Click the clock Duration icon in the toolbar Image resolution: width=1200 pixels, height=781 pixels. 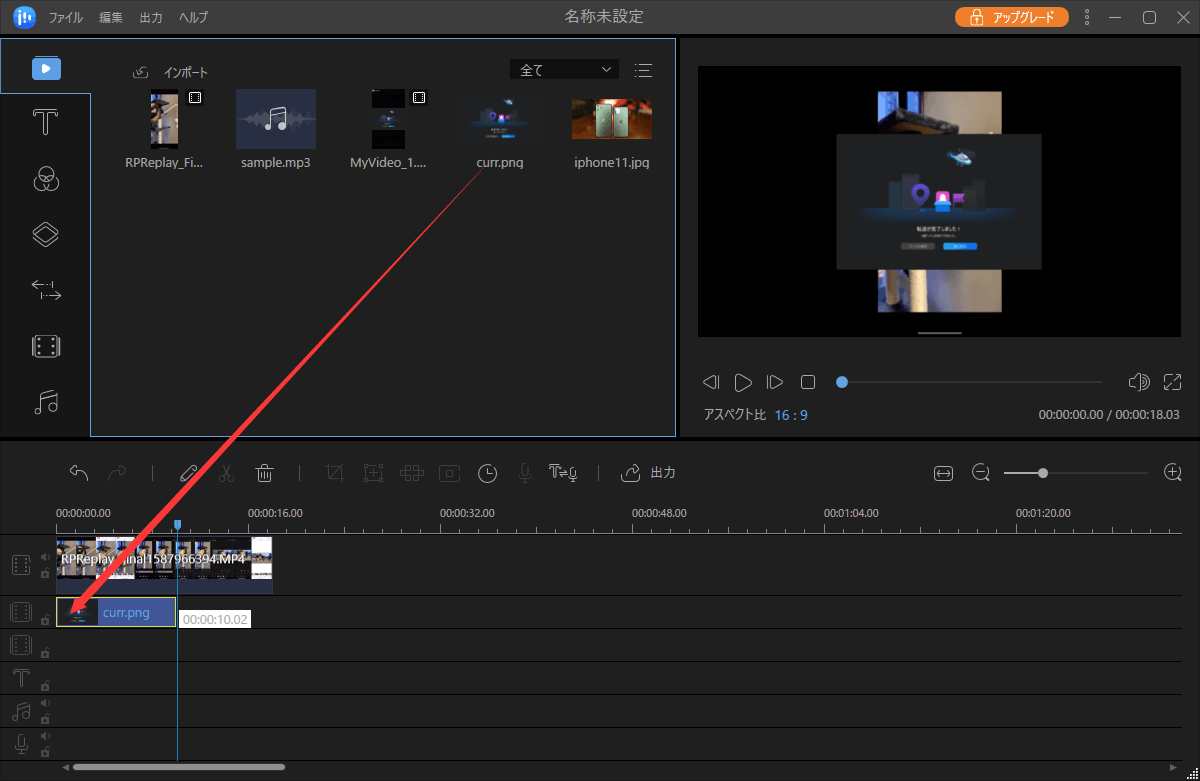pyautogui.click(x=487, y=473)
